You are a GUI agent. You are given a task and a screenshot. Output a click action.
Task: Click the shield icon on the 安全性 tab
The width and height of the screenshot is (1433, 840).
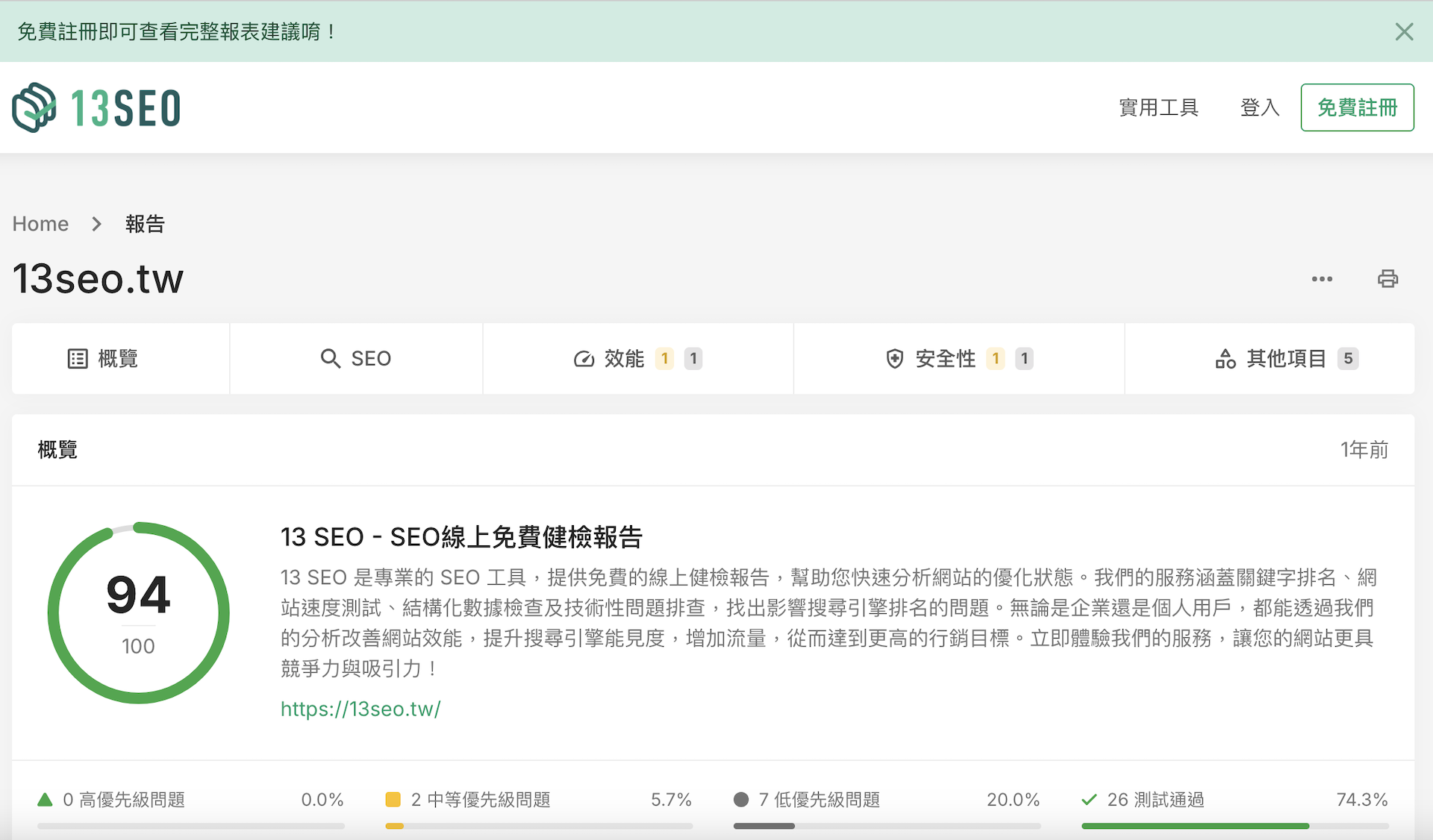click(895, 358)
